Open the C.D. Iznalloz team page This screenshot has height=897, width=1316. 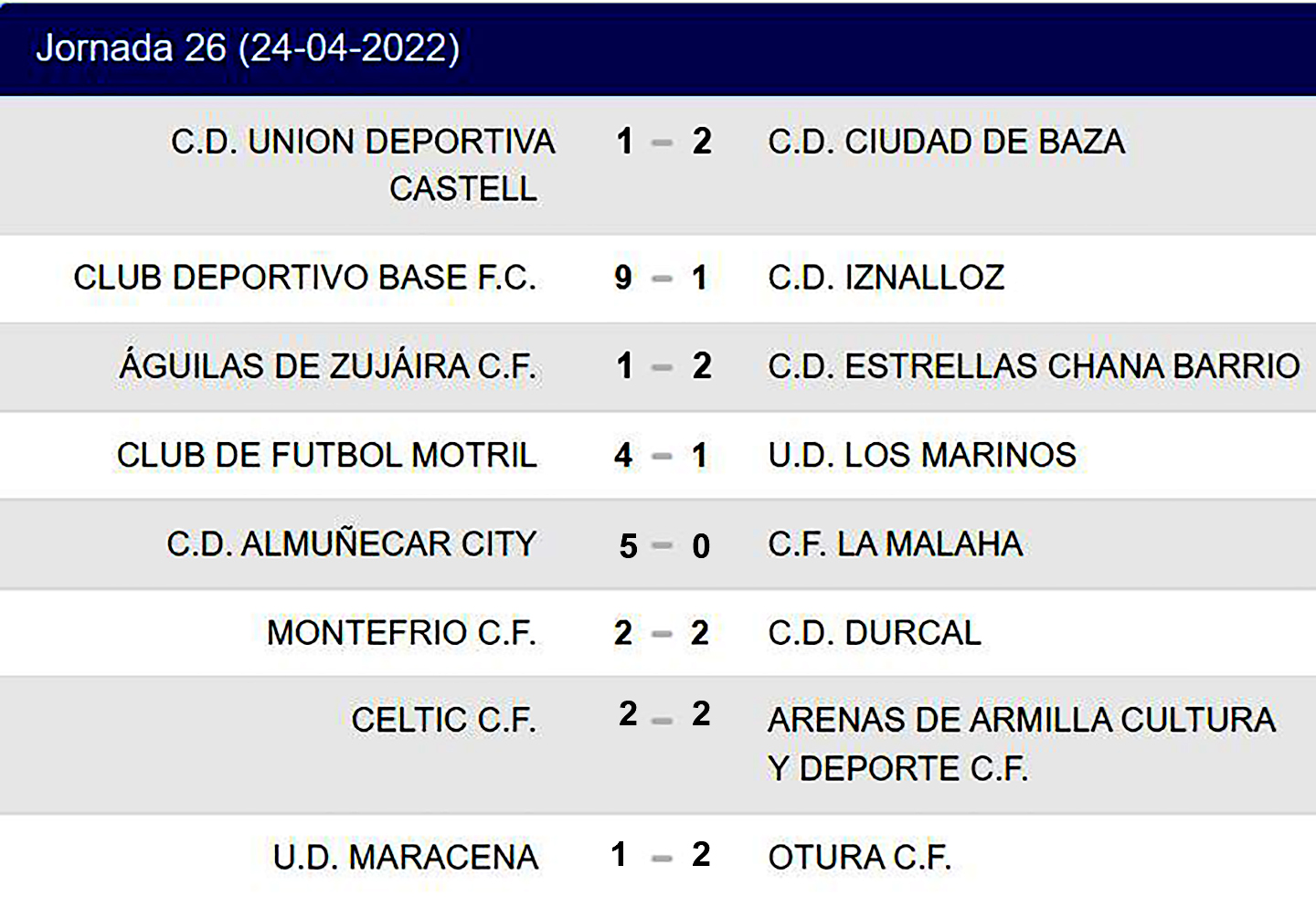tap(886, 278)
